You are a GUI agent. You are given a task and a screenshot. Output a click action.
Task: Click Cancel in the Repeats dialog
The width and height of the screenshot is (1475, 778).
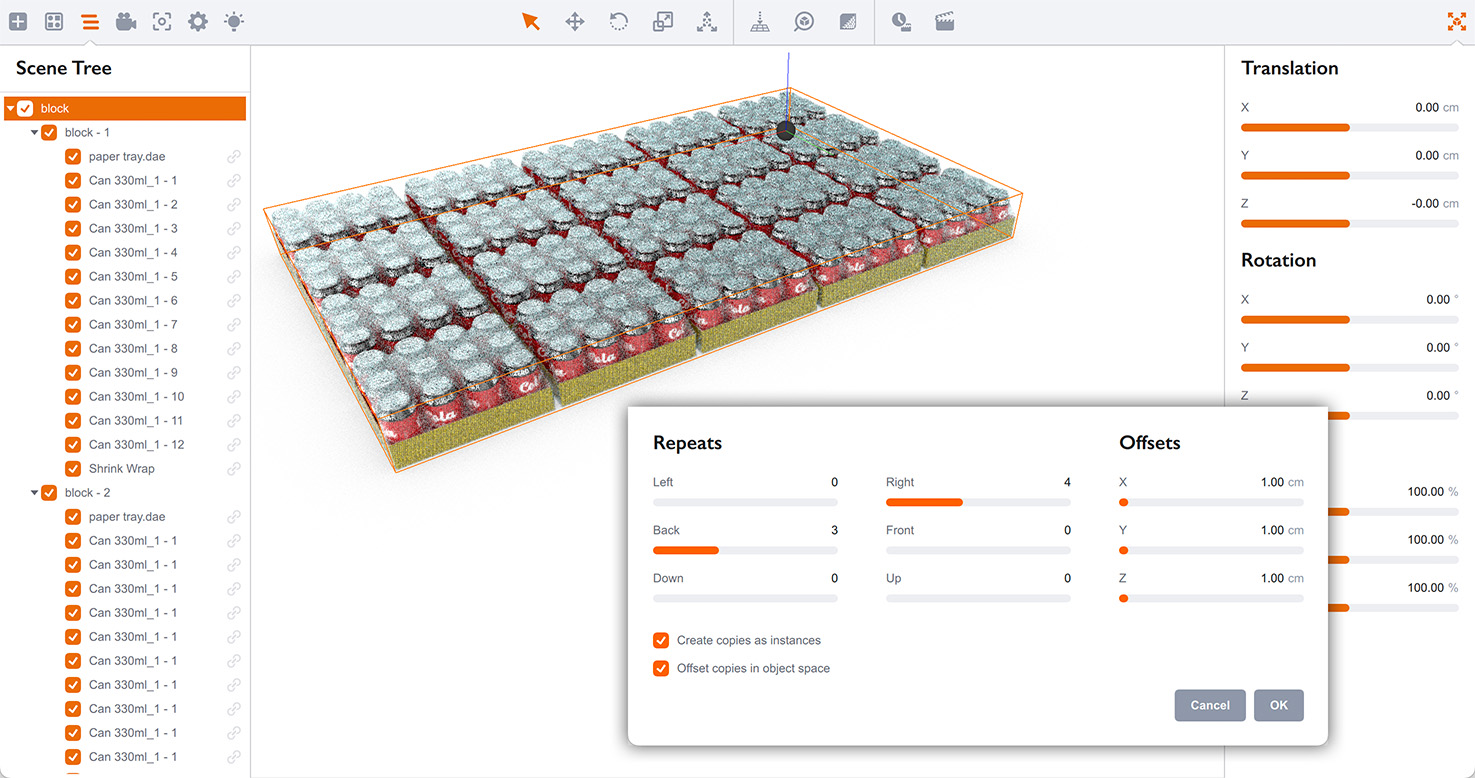[1210, 705]
